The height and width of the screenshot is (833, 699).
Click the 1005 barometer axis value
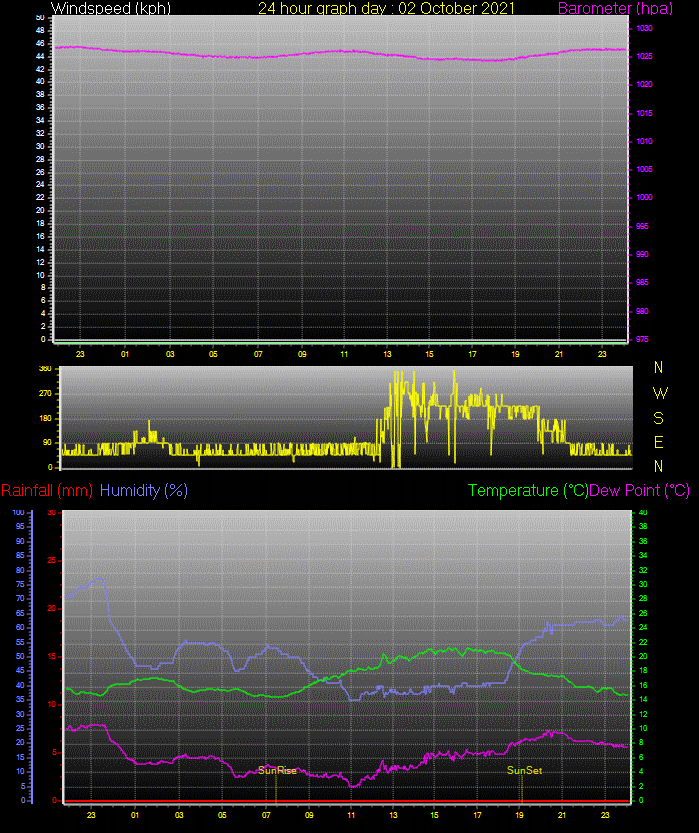tap(644, 169)
